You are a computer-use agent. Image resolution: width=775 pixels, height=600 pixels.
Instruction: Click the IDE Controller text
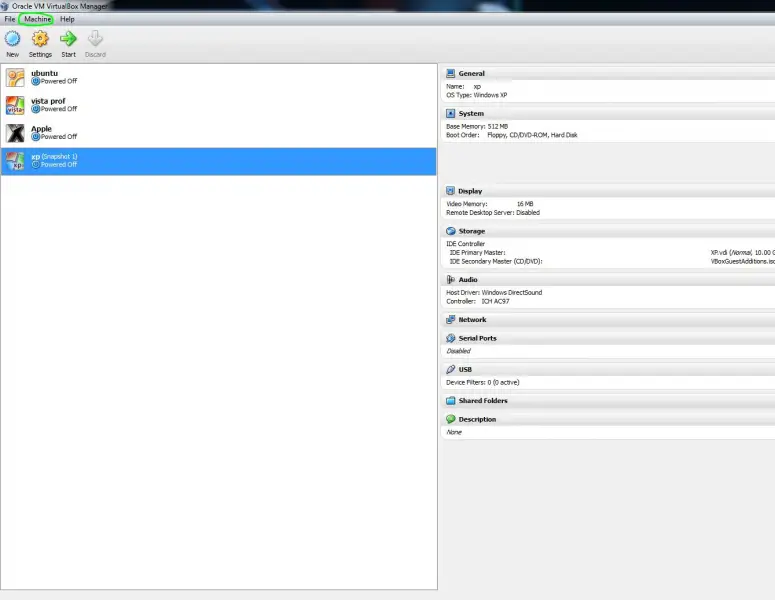coord(465,244)
